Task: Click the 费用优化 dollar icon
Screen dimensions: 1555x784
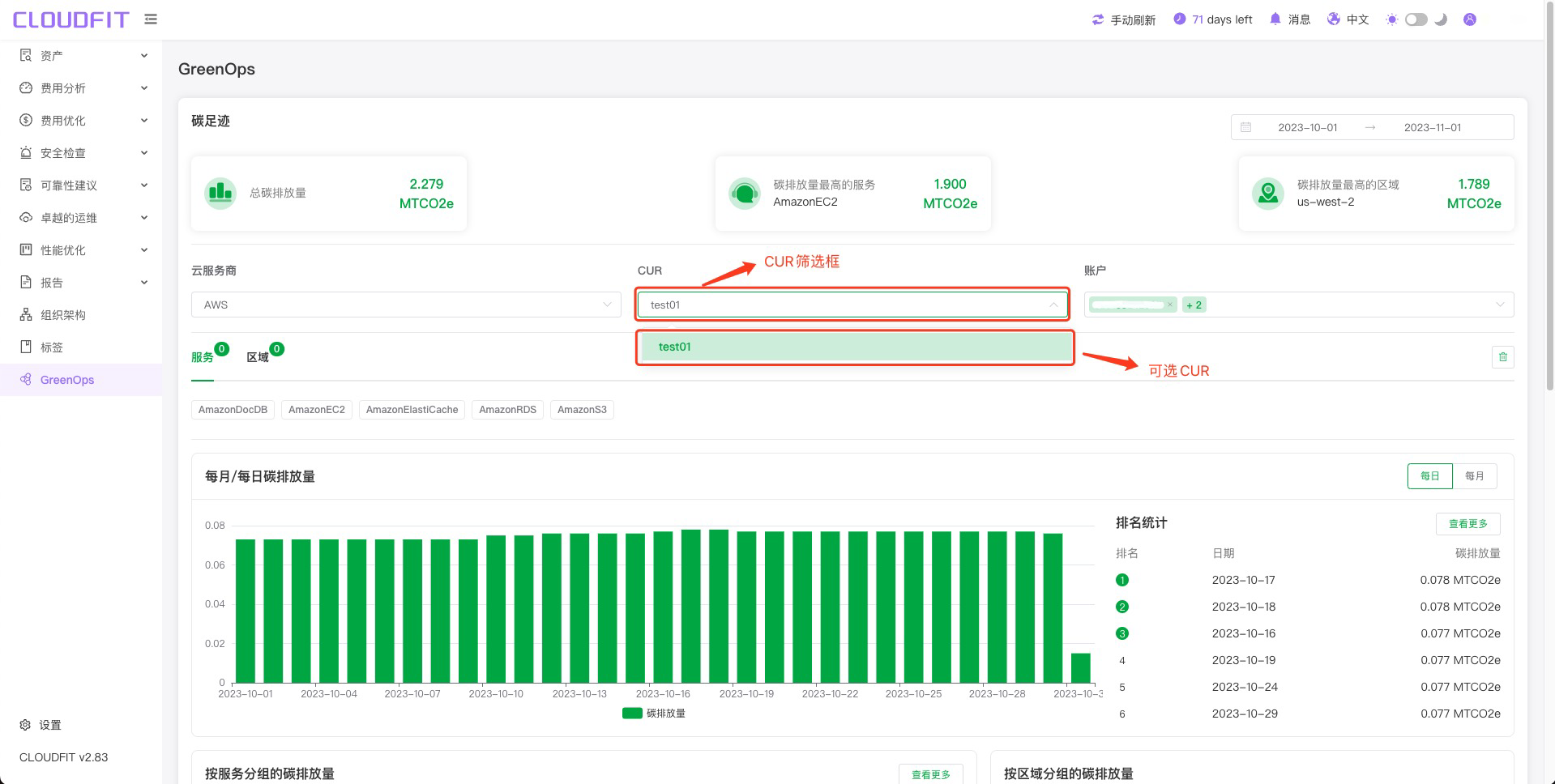Action: [26, 120]
